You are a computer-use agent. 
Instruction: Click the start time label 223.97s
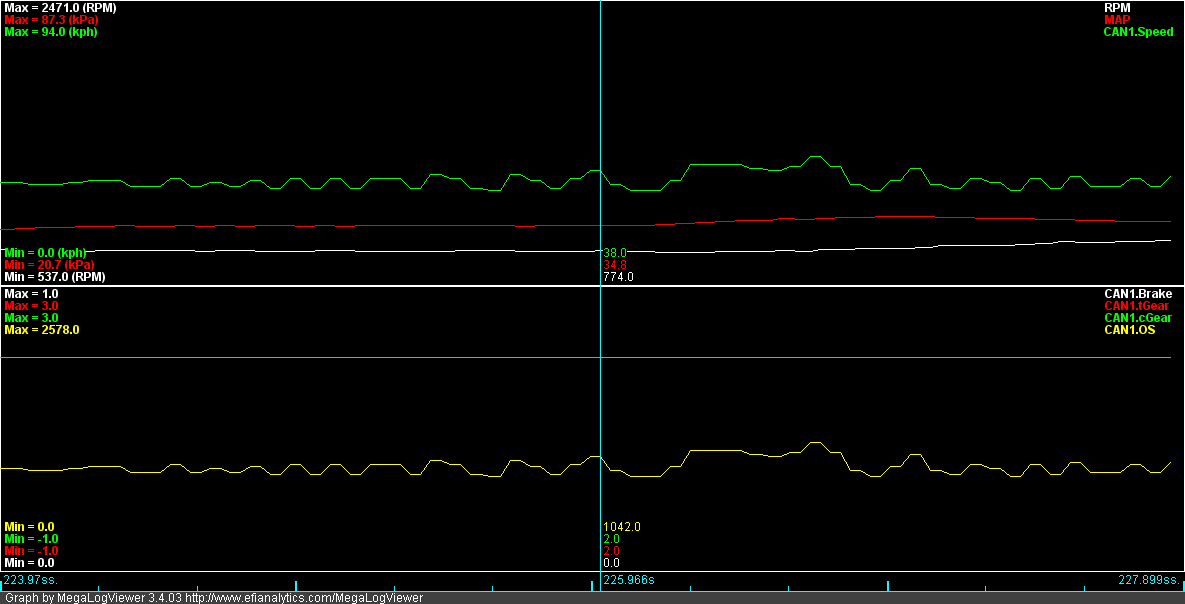pos(31,580)
